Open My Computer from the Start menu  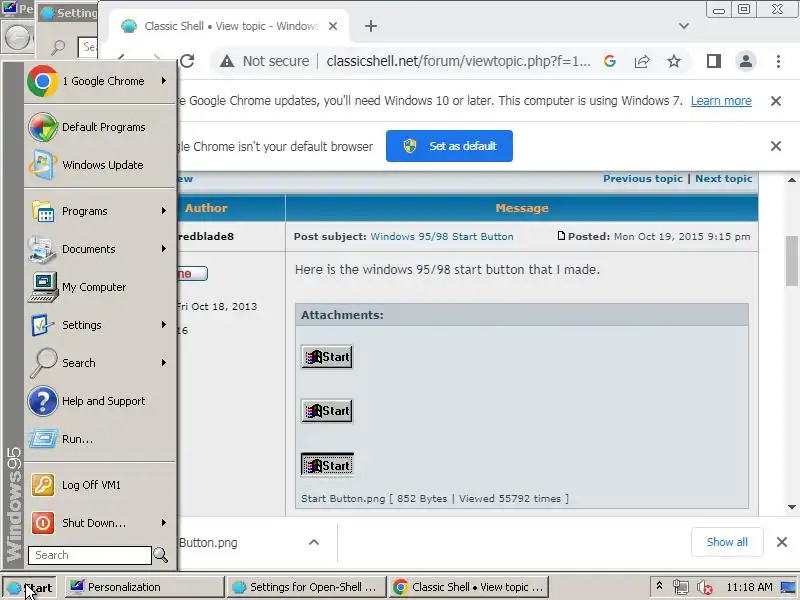[x=99, y=287]
